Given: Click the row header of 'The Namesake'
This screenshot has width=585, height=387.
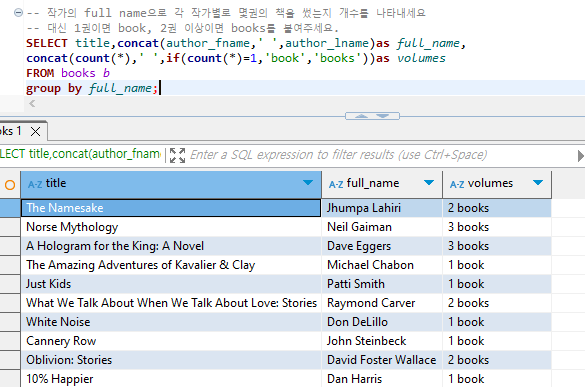Looking at the screenshot, I should (x=10, y=208).
